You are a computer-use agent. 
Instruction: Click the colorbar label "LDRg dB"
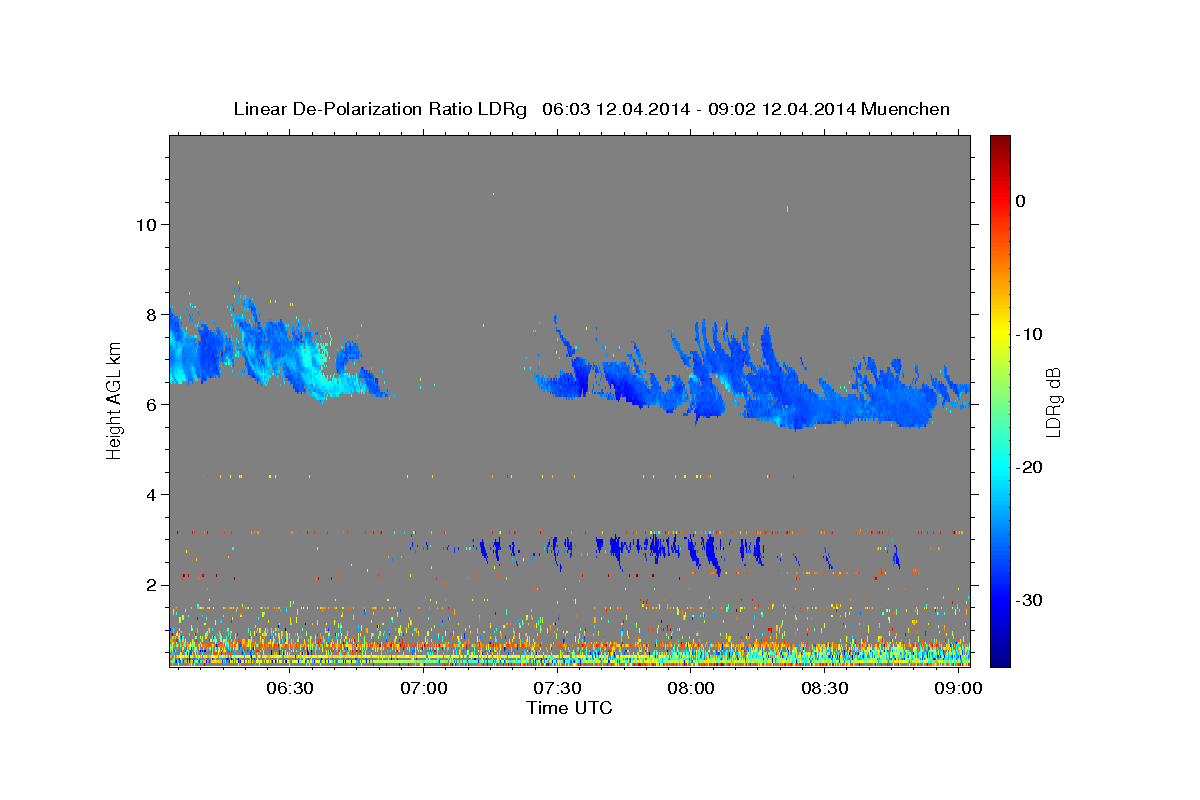(x=1052, y=401)
